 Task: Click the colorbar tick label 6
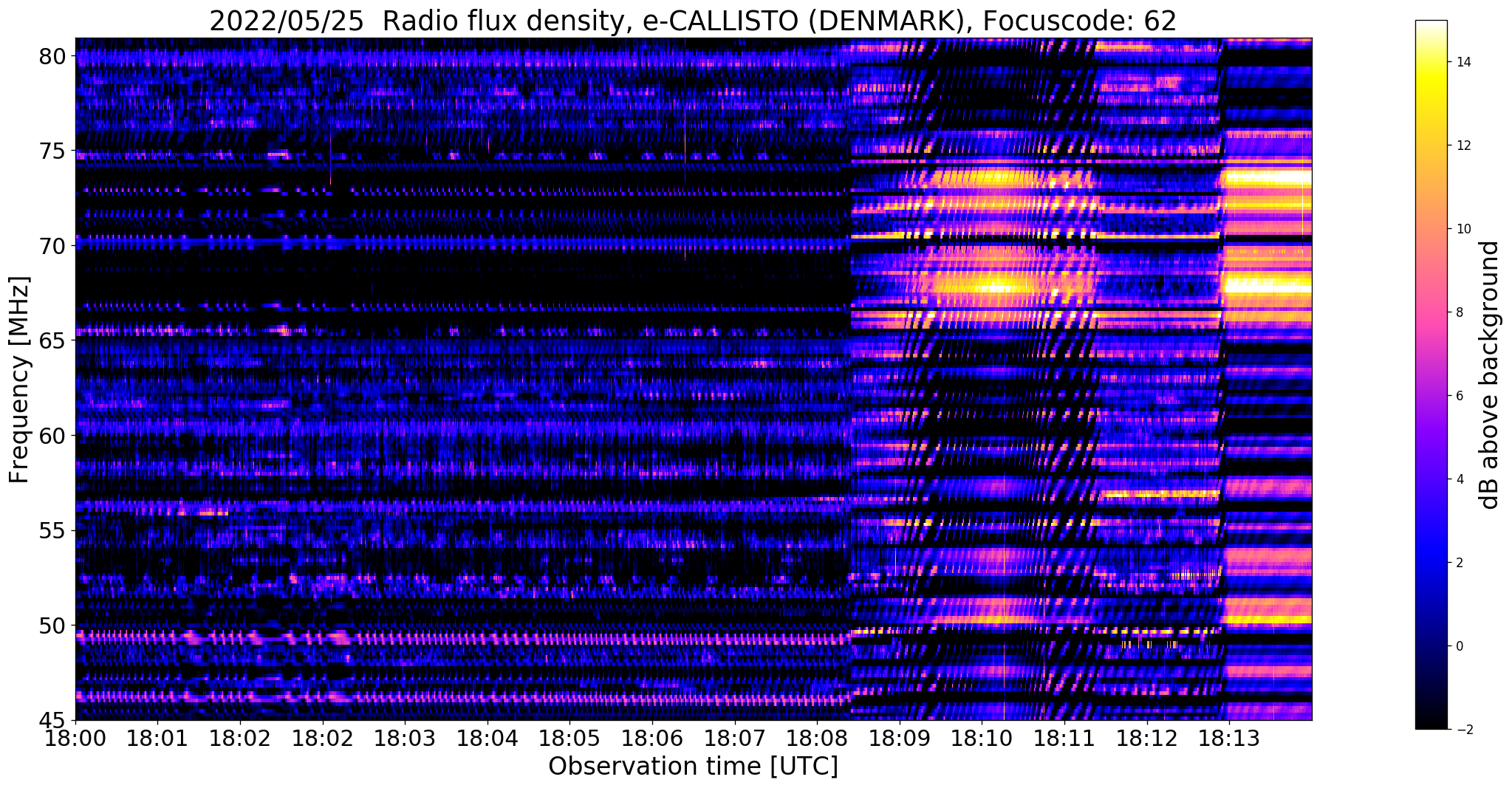coord(1459,396)
